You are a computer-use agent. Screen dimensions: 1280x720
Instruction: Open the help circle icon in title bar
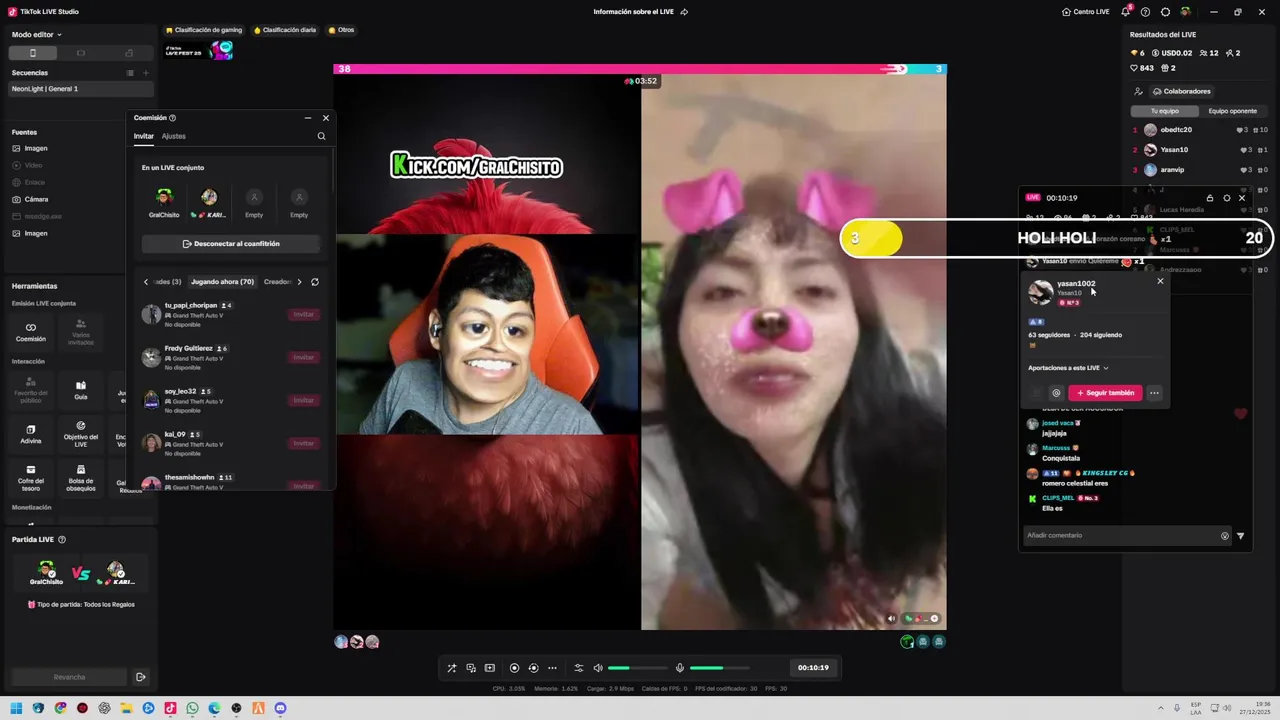pyautogui.click(x=1146, y=12)
